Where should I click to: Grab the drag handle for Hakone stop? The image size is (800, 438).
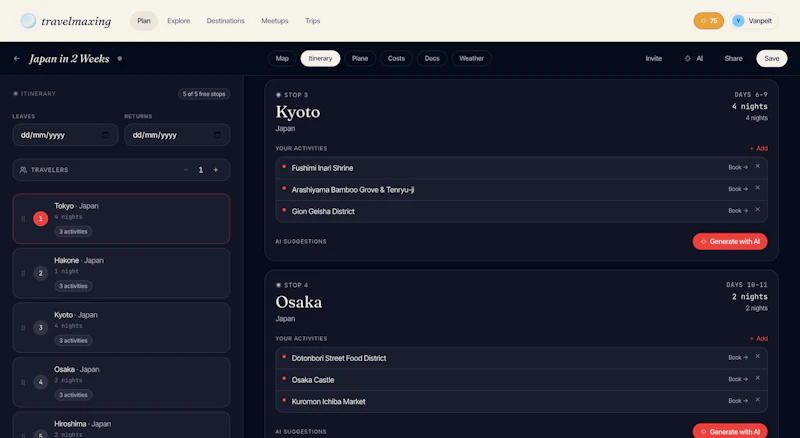(x=23, y=273)
